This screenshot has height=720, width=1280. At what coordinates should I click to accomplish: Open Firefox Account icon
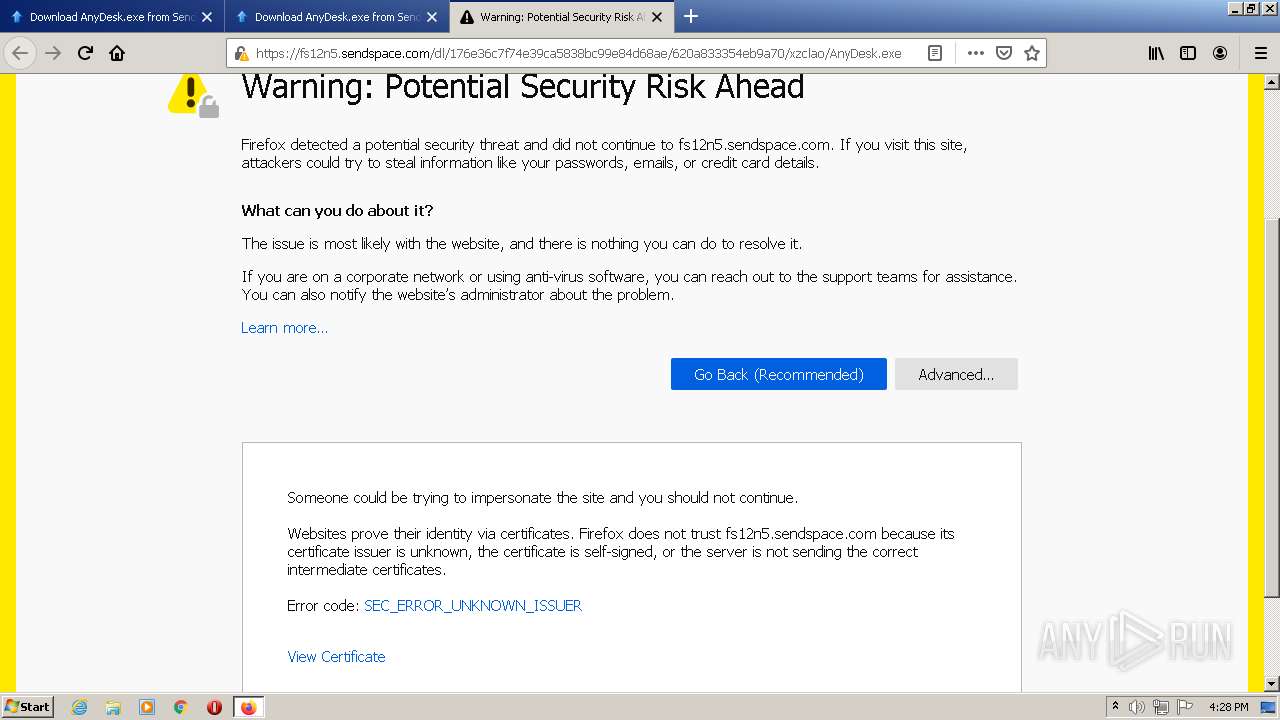[1220, 53]
